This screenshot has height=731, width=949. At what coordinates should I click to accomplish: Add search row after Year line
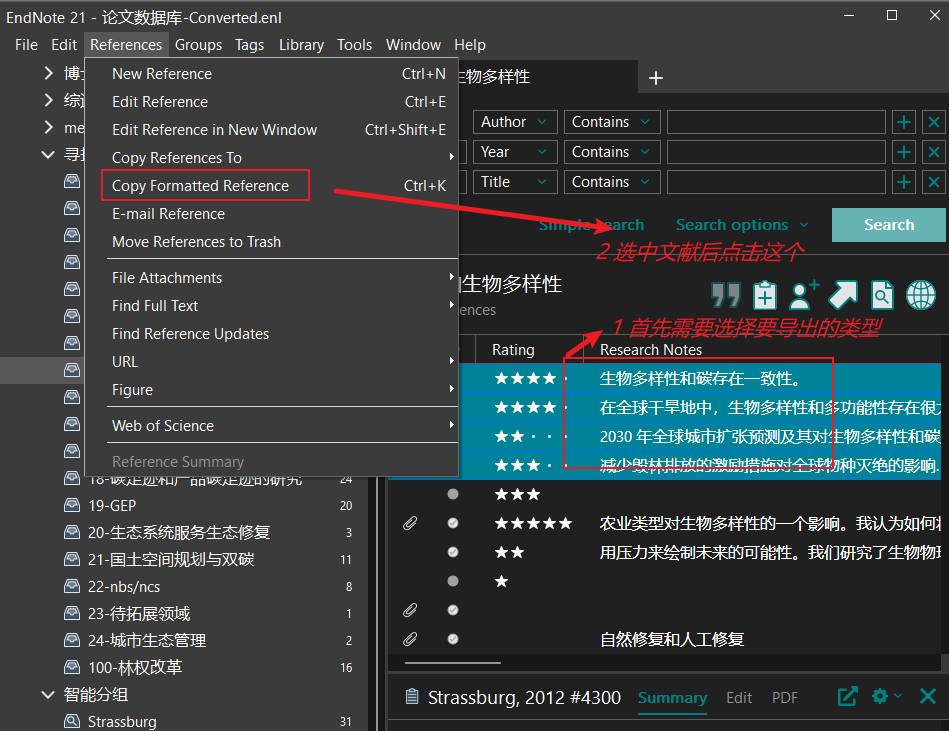point(904,152)
